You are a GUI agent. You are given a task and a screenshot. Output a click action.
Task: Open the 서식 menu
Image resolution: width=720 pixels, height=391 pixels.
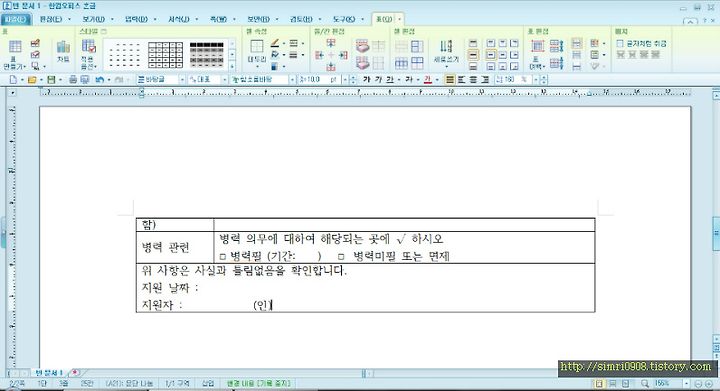[179, 19]
